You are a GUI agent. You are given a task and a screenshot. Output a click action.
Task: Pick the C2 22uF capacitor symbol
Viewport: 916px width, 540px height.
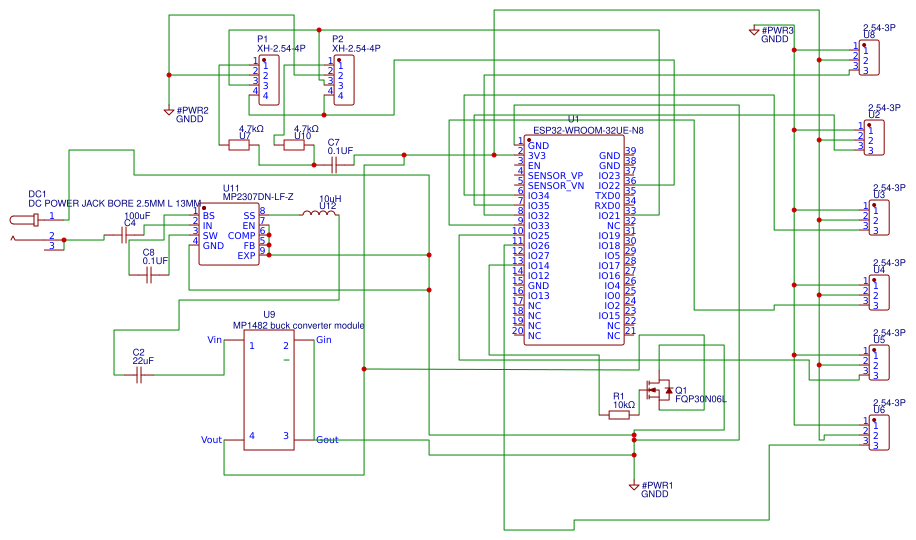click(x=138, y=375)
